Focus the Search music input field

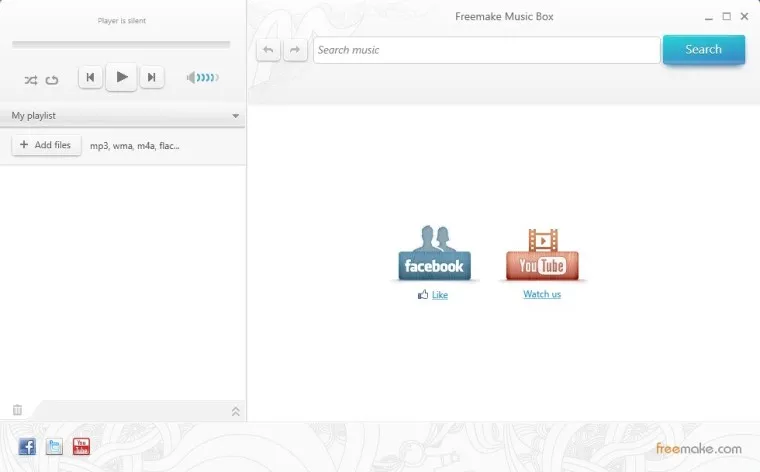click(x=487, y=50)
